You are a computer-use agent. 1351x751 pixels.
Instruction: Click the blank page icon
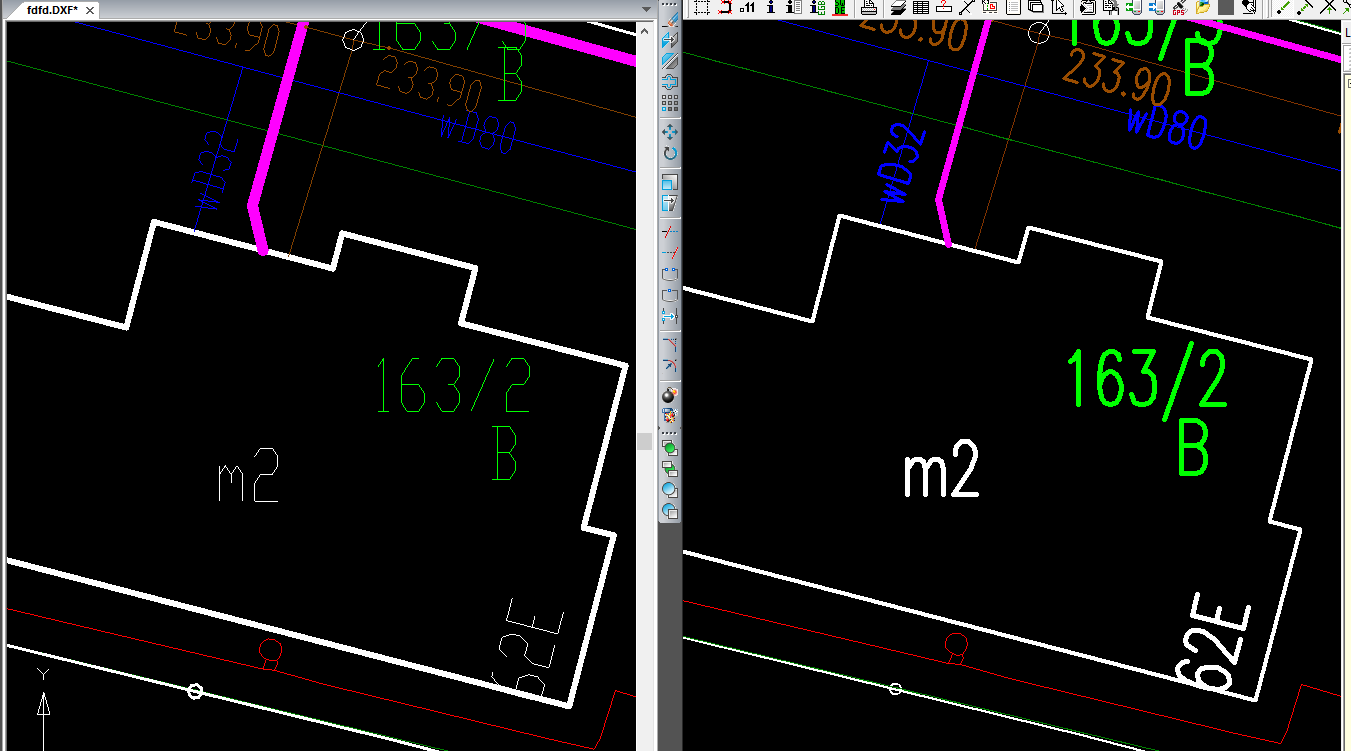pos(1013,7)
